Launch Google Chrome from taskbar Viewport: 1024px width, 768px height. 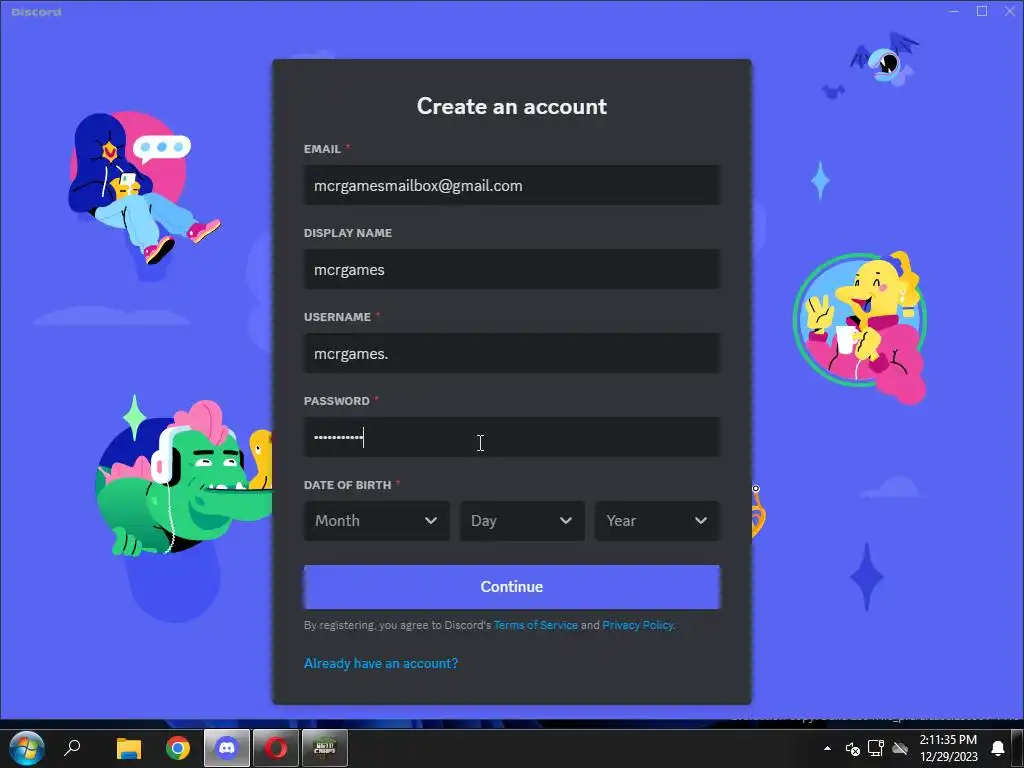pos(178,748)
